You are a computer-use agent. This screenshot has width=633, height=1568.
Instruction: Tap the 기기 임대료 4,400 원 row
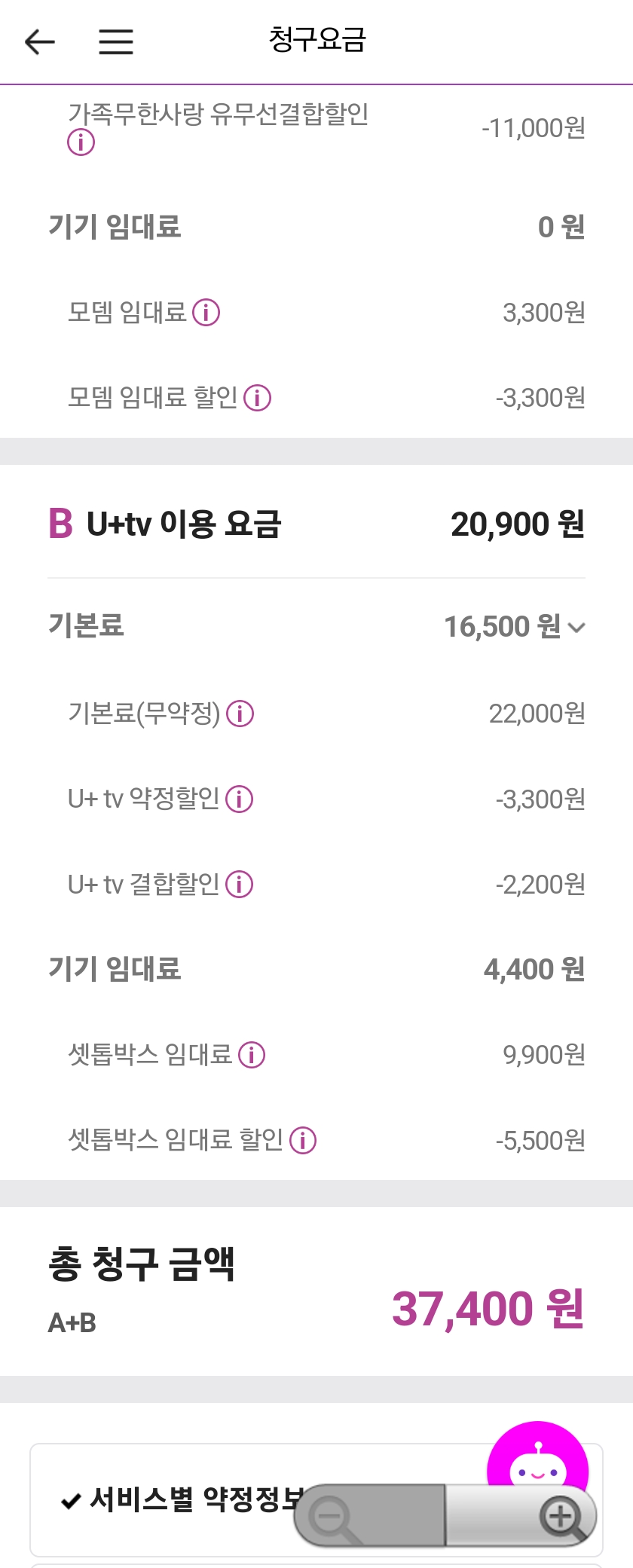[316, 970]
